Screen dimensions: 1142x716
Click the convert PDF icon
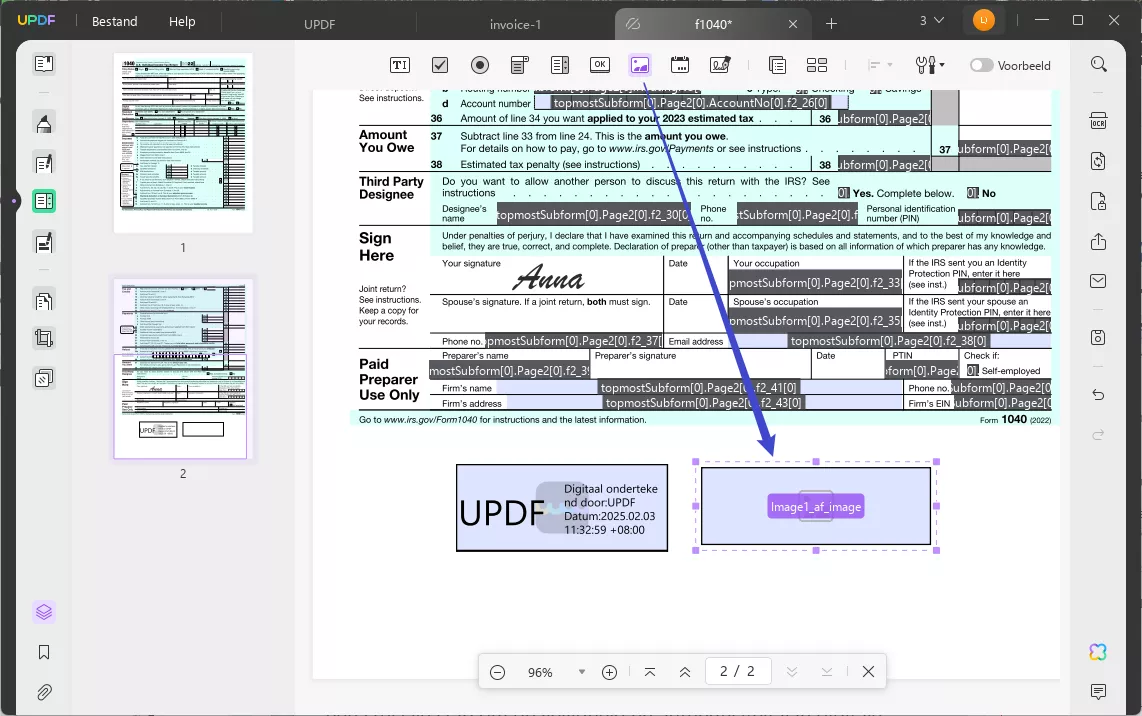(x=1098, y=161)
